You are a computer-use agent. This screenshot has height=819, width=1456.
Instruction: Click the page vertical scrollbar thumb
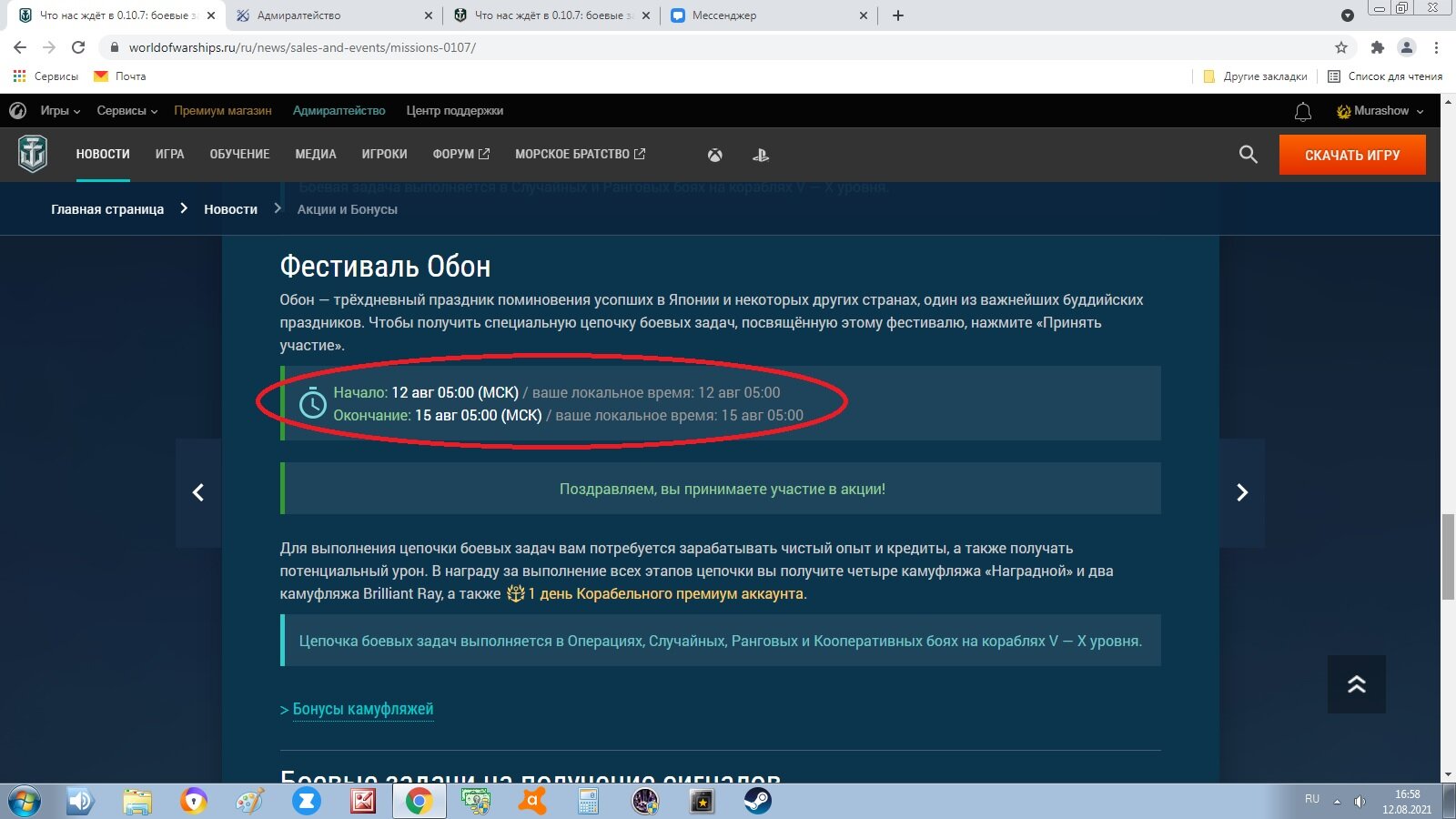pyautogui.click(x=1448, y=557)
